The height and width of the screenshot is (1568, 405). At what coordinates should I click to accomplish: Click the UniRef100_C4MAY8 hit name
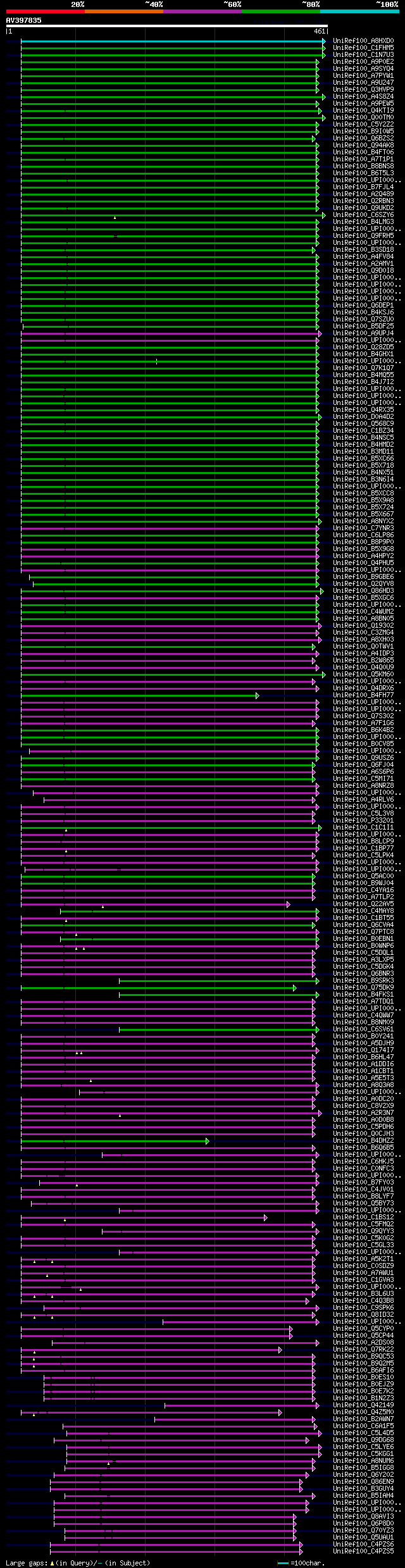tap(363, 911)
